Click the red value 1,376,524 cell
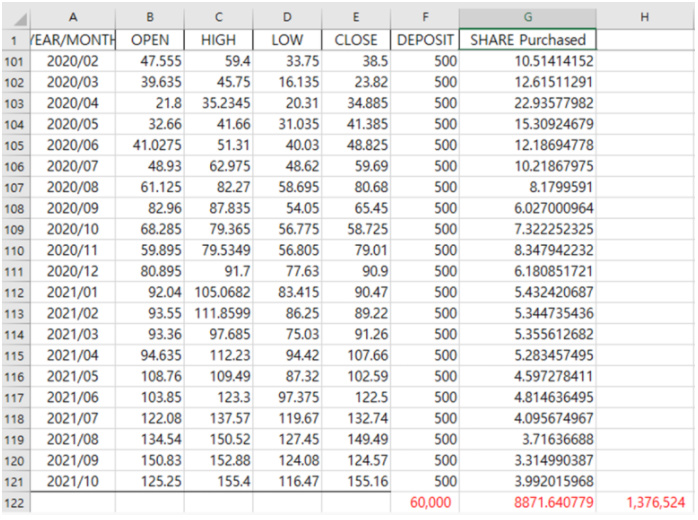698x520 pixels. [x=645, y=503]
